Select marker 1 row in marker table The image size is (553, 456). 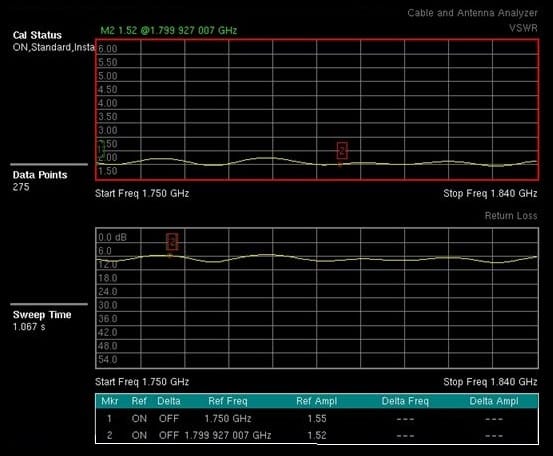point(317,419)
